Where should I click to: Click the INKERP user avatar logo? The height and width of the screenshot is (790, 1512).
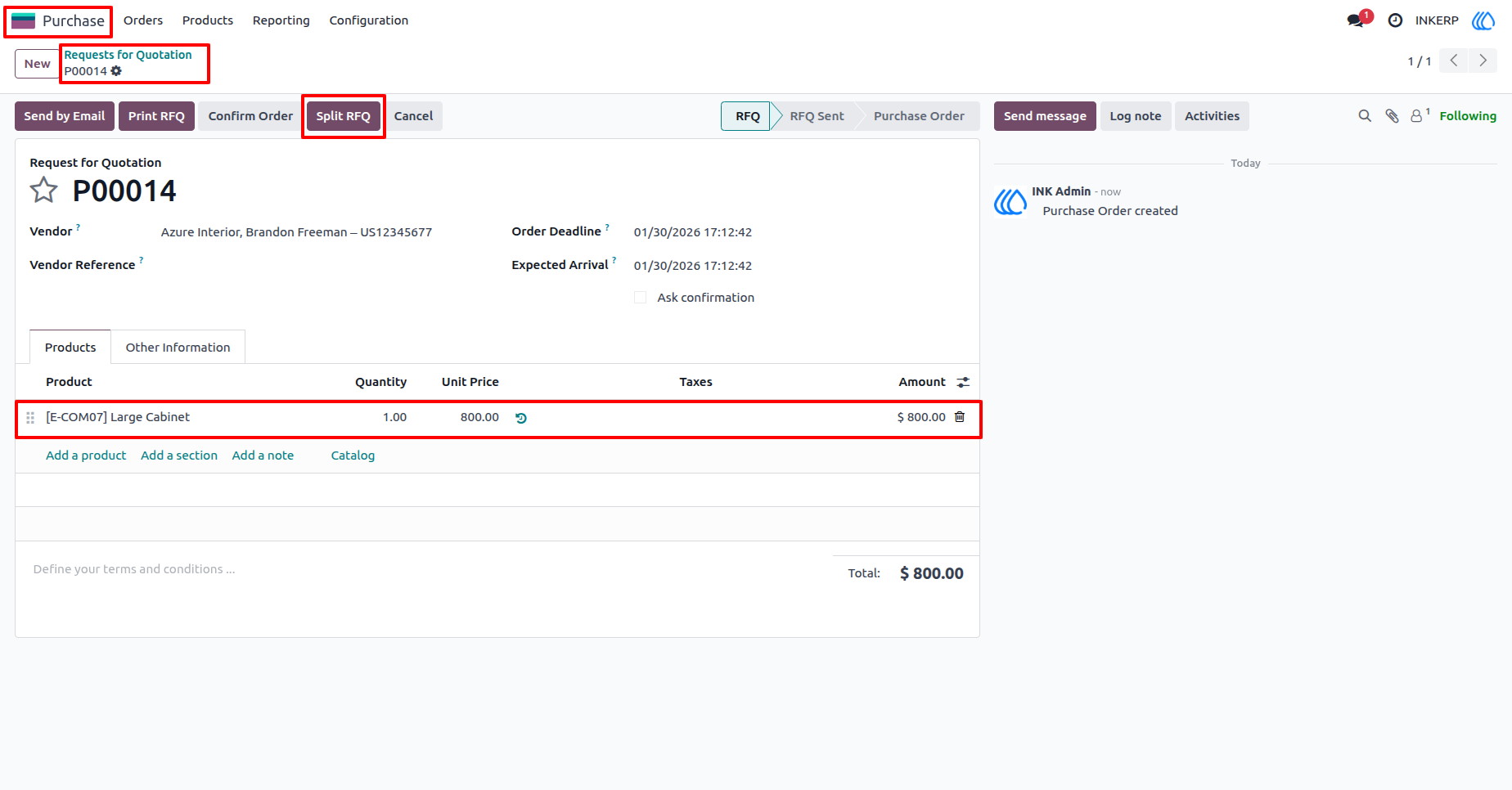coord(1483,20)
